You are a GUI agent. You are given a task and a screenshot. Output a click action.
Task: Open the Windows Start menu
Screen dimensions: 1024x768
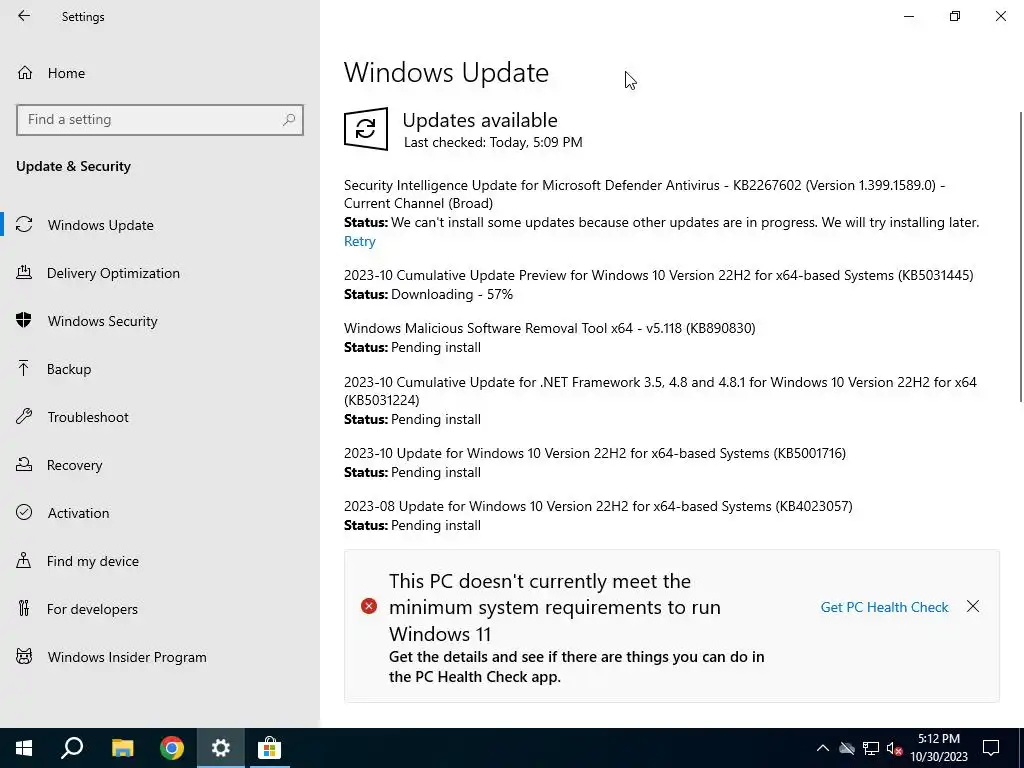click(24, 748)
